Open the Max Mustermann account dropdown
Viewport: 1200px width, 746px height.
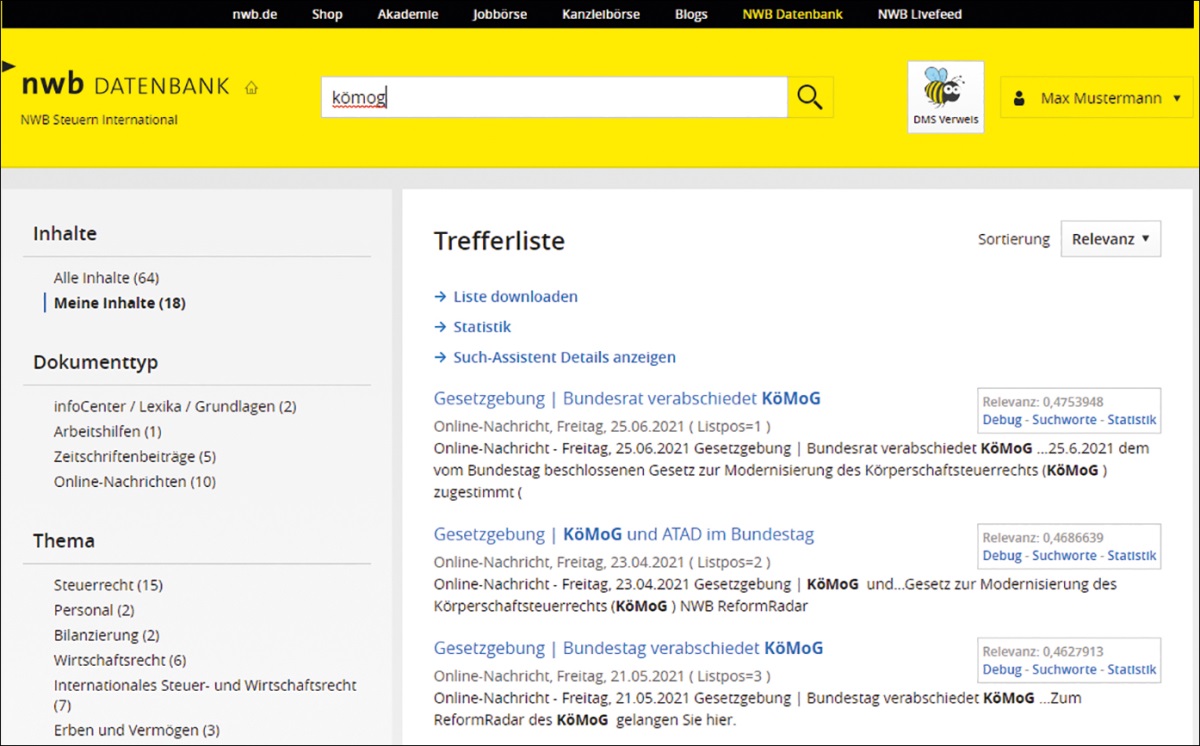1097,98
